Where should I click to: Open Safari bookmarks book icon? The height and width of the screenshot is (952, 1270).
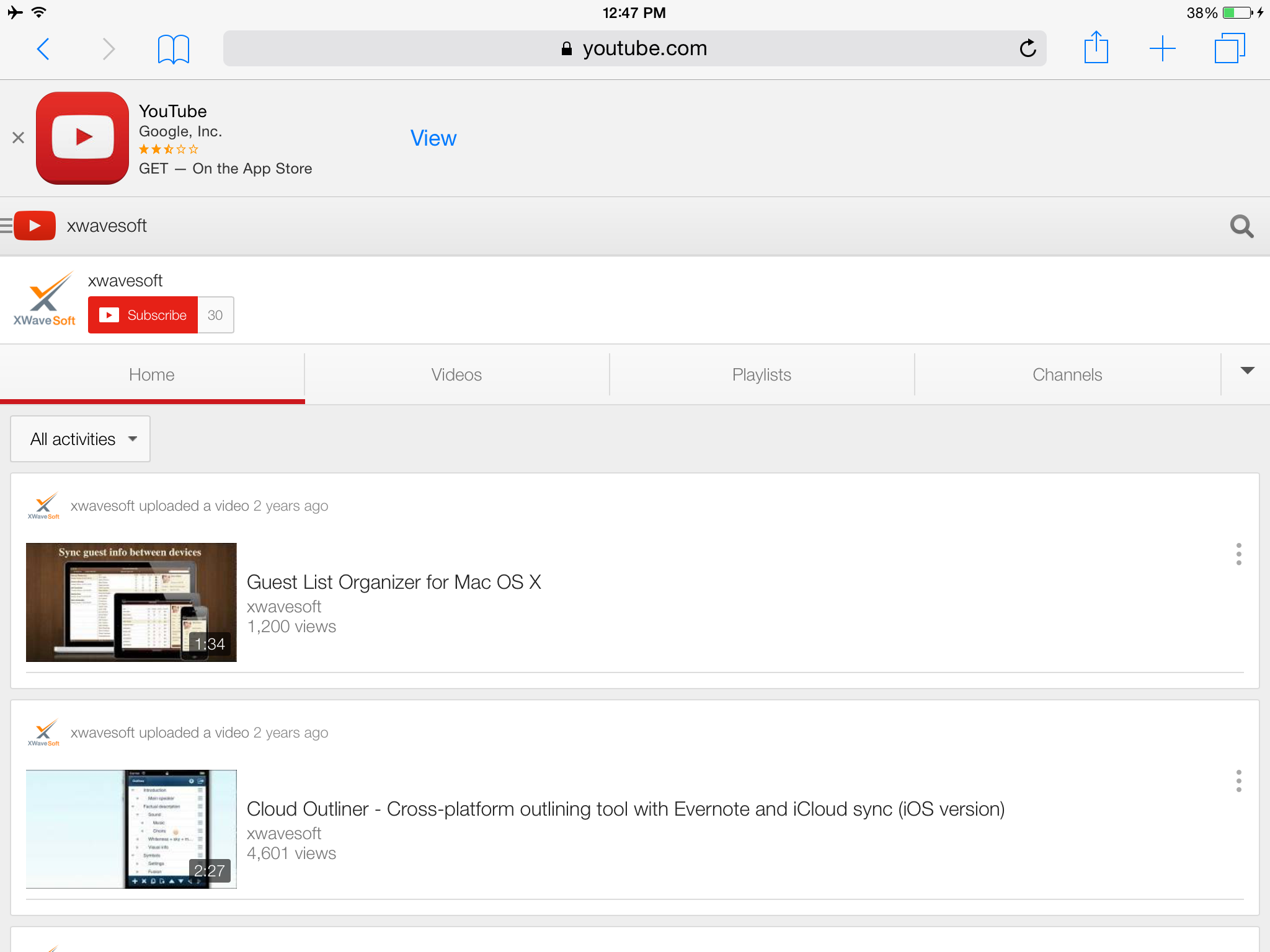tap(173, 49)
